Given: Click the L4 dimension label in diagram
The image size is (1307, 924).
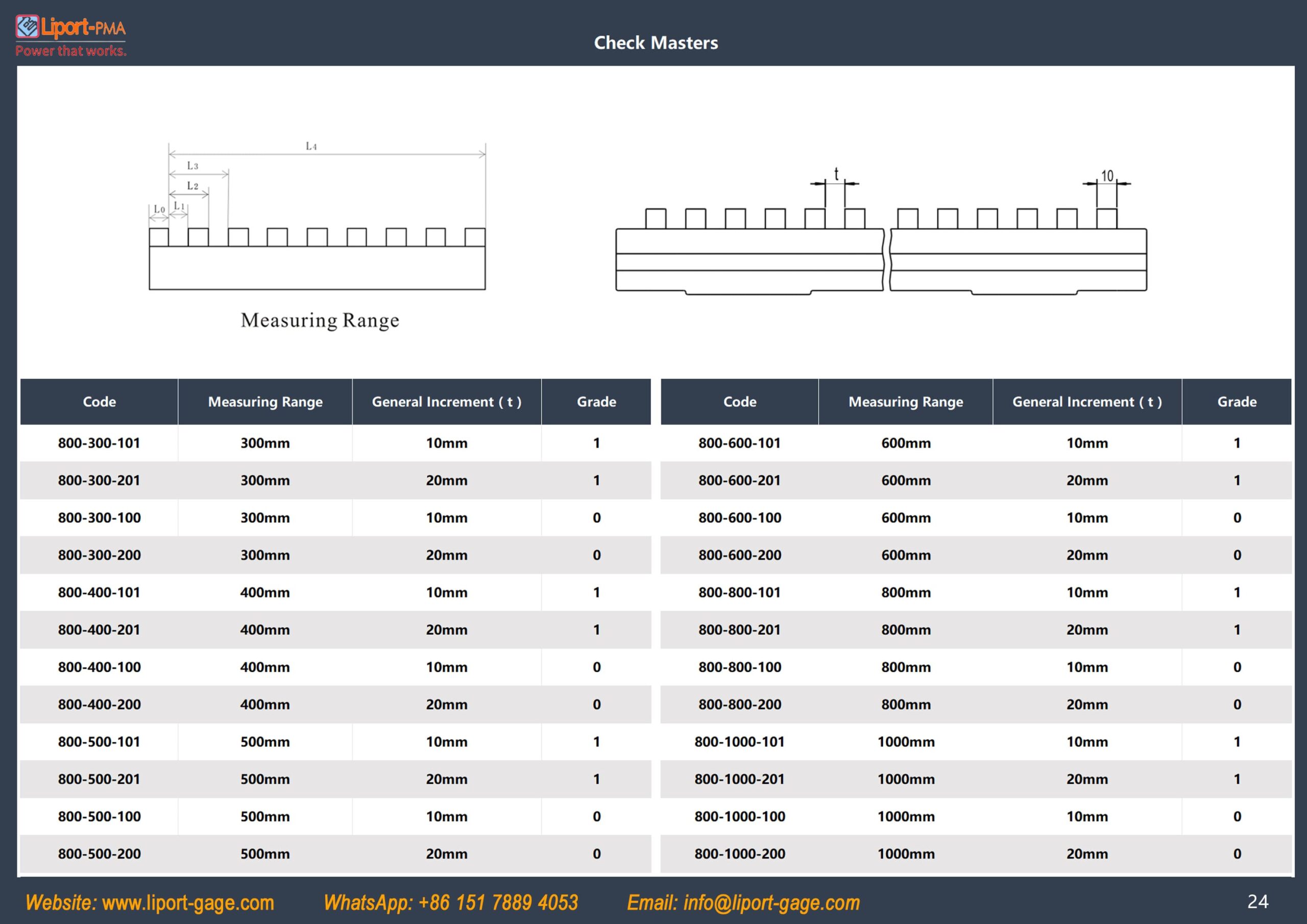Looking at the screenshot, I should [x=311, y=147].
